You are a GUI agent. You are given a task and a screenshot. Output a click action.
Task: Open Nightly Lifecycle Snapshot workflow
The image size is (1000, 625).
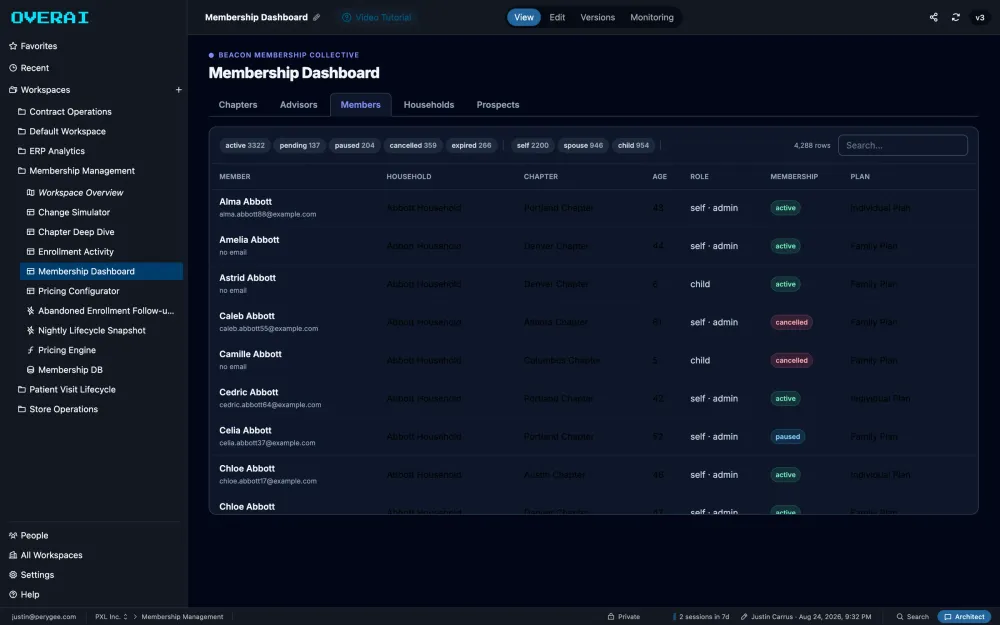pos(86,330)
